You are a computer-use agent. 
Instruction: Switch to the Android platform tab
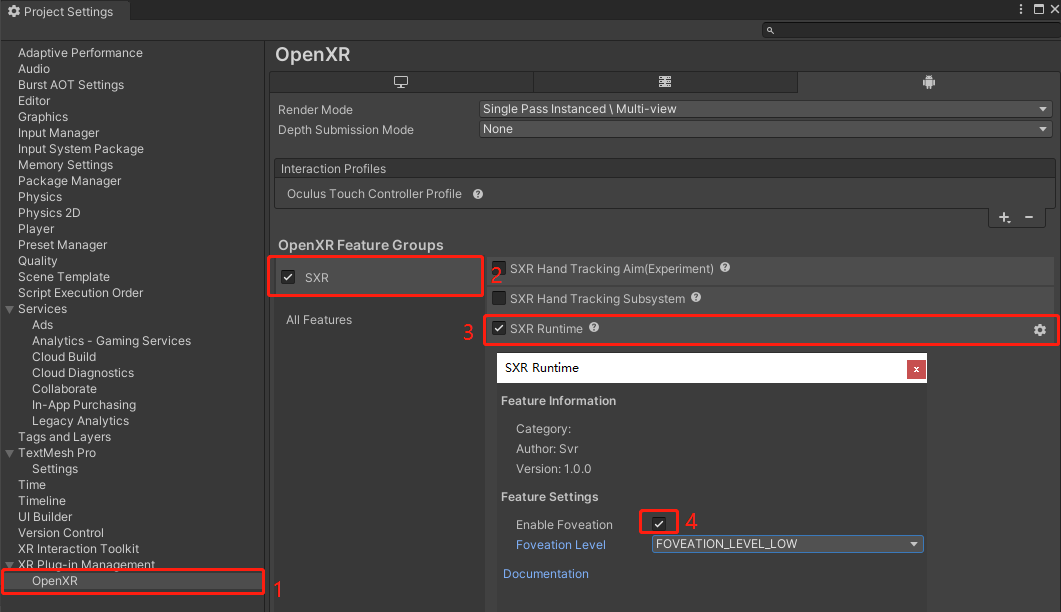coord(929,82)
